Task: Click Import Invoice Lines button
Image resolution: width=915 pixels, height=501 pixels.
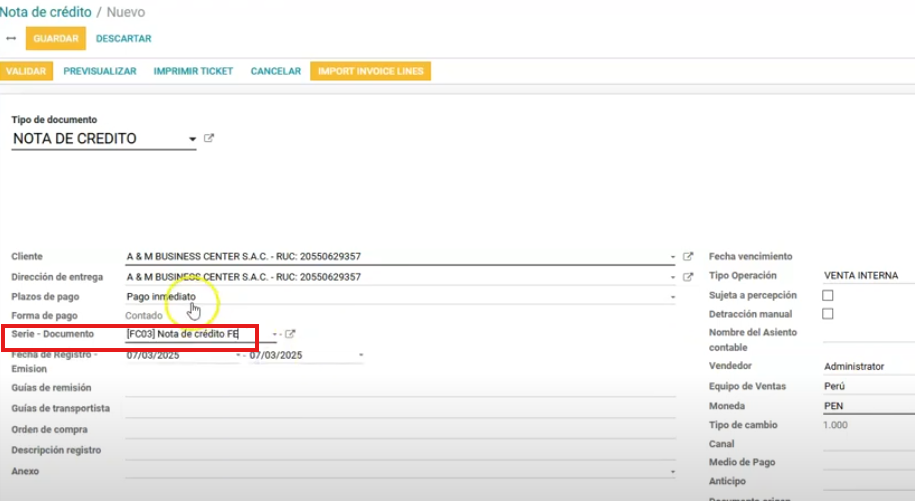Action: point(371,72)
